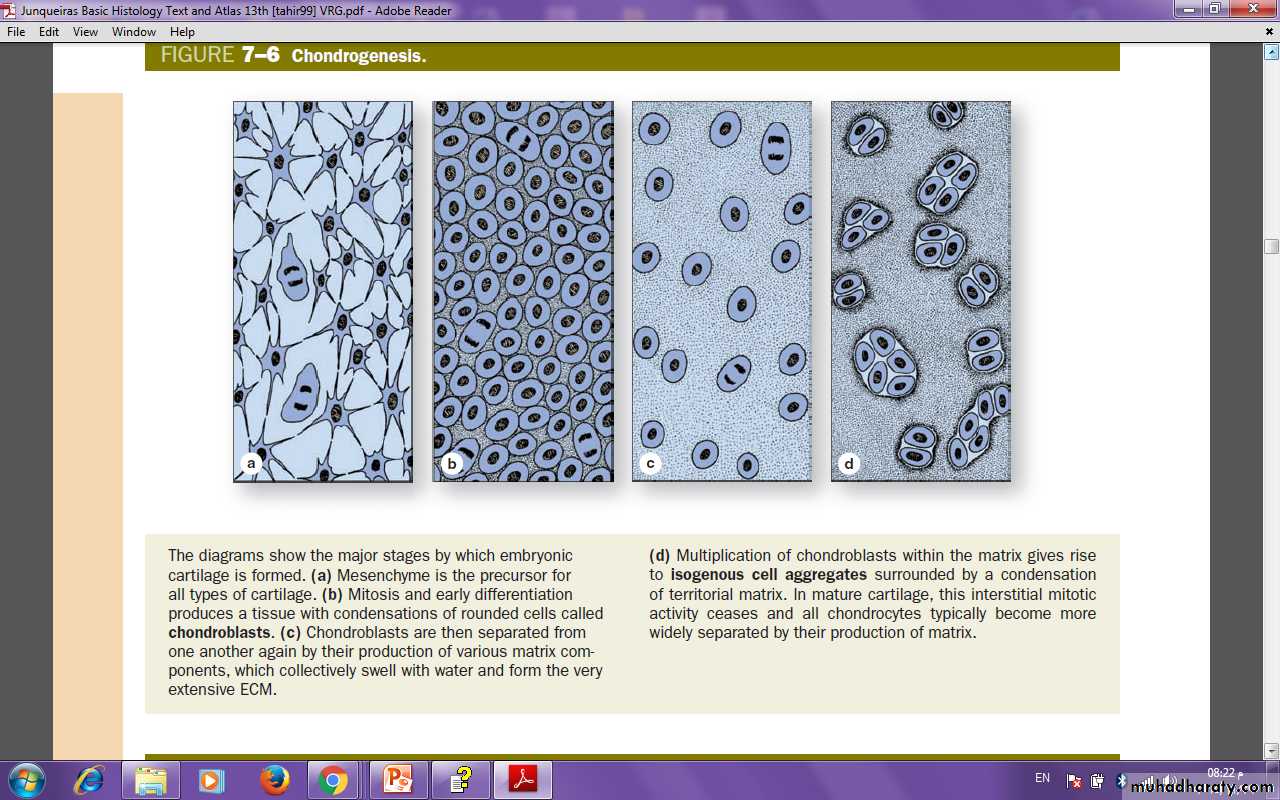Click the 08:22 clock in the tray

click(x=1224, y=773)
